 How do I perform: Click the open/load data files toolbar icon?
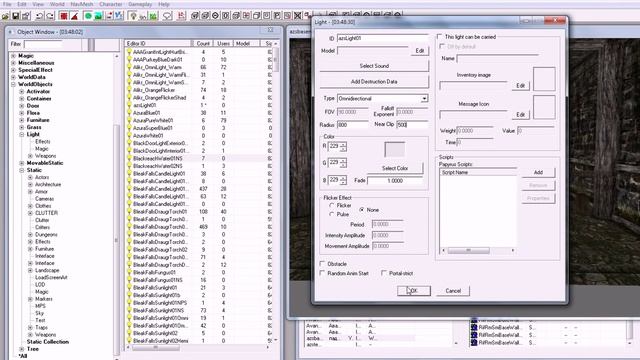[x=5, y=16]
